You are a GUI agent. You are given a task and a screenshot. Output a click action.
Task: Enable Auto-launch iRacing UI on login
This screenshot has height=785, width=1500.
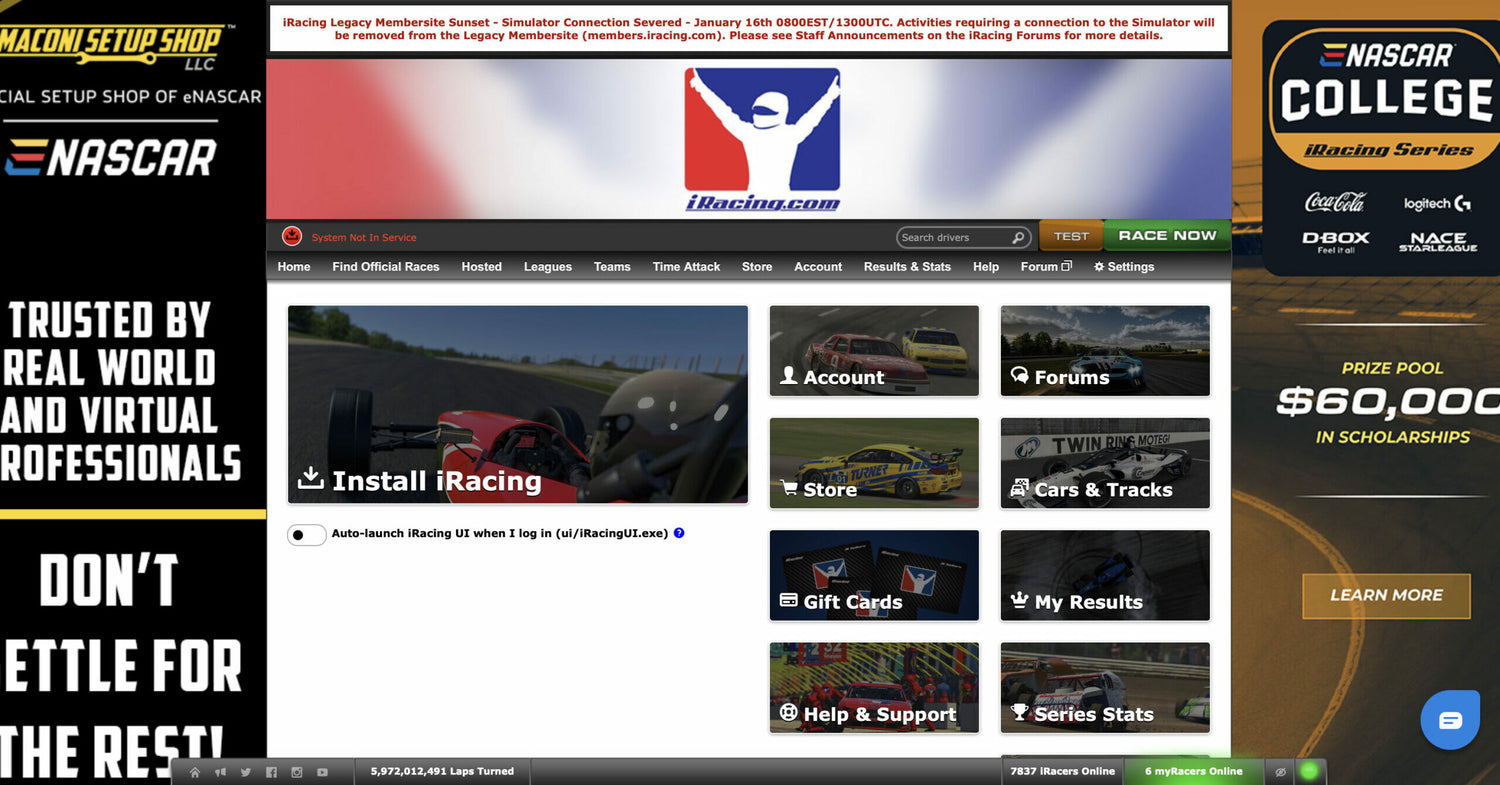click(306, 535)
